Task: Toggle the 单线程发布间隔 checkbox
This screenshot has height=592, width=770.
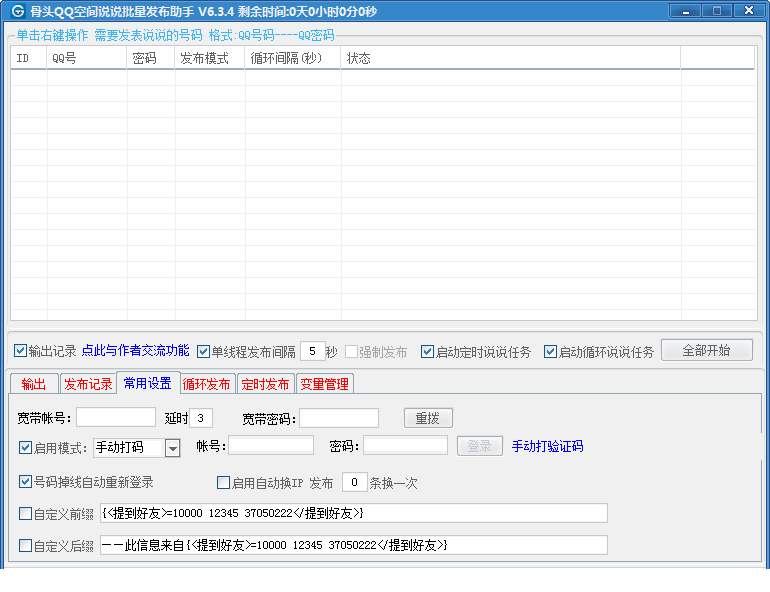Action: (203, 351)
